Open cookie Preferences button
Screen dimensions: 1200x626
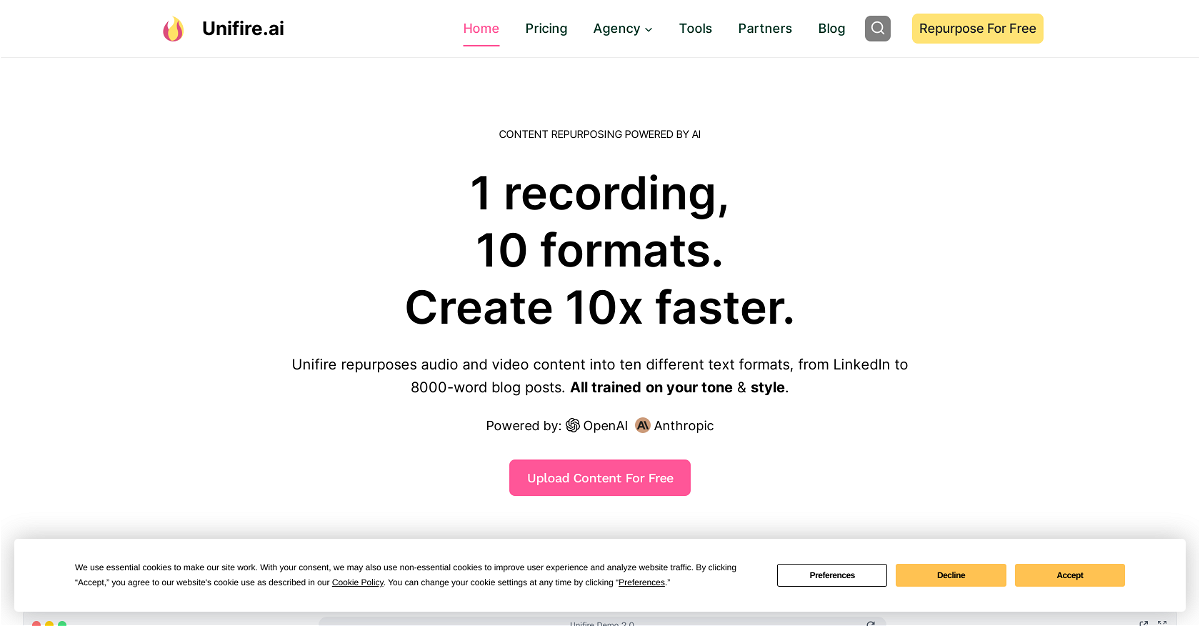point(832,575)
